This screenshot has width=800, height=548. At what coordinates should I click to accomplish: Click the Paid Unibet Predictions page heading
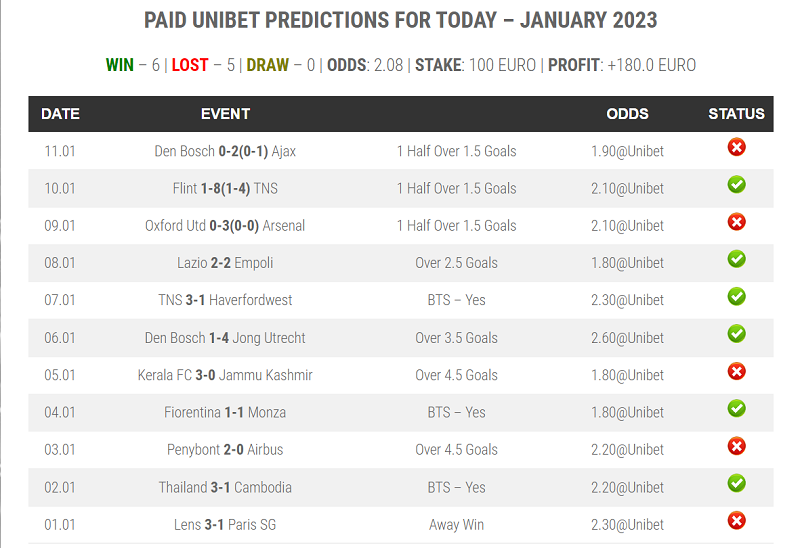[401, 20]
